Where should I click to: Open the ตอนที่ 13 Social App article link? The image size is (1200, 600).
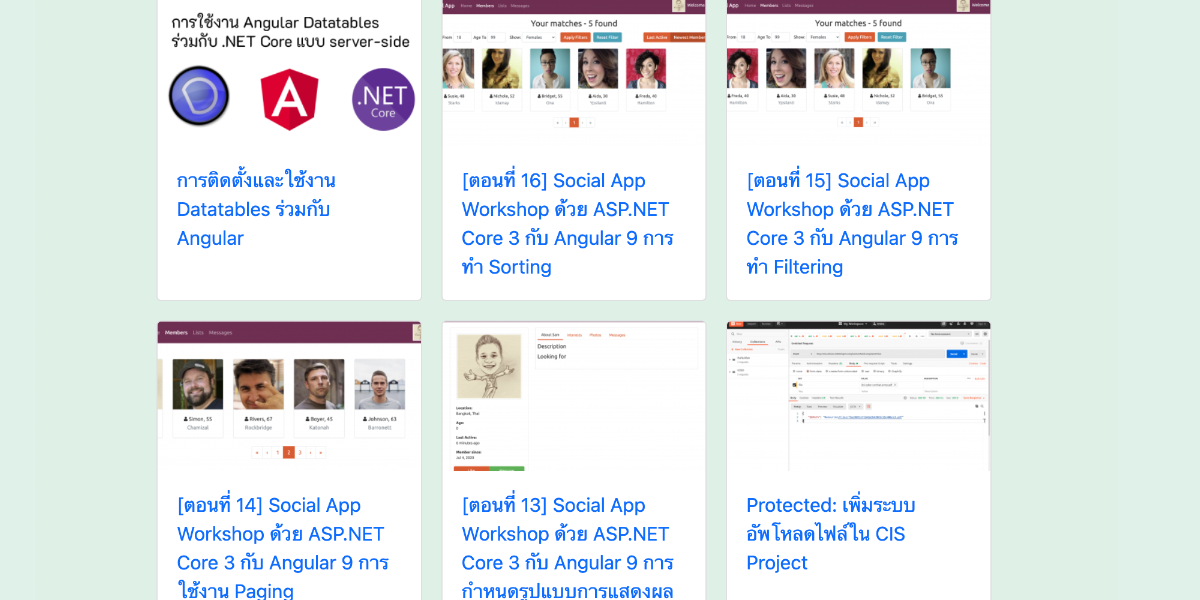567,548
